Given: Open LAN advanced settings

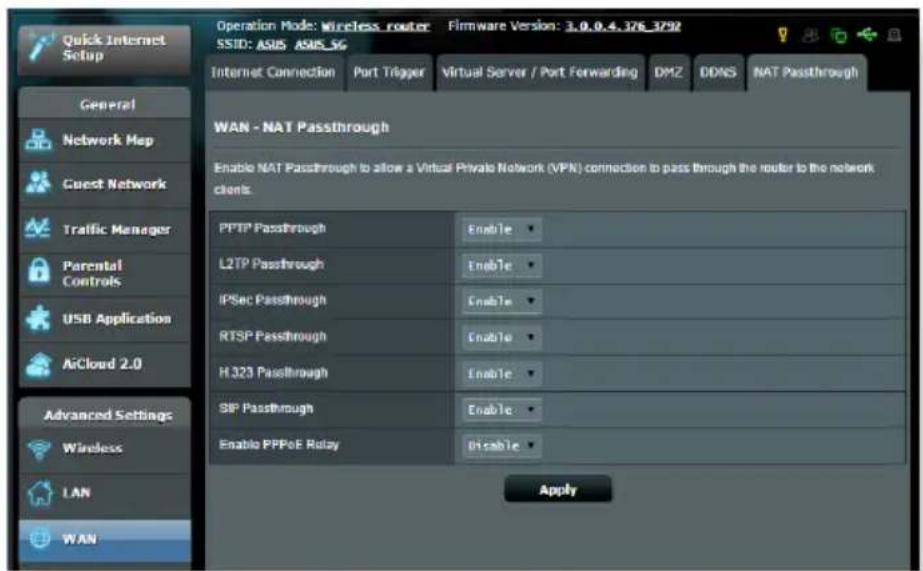Looking at the screenshot, I should pos(105,493).
